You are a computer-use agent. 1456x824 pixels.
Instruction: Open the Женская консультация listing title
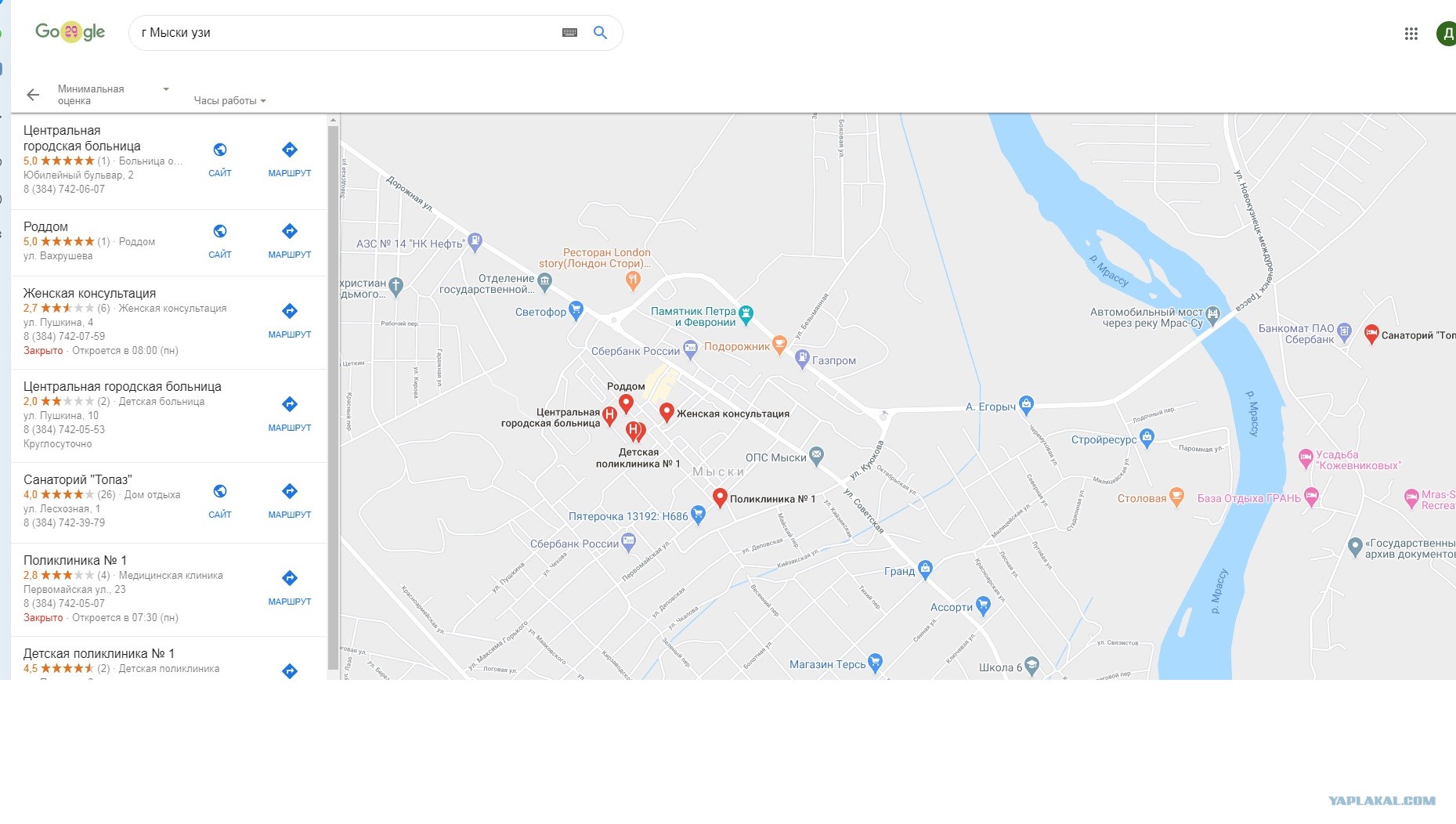89,293
